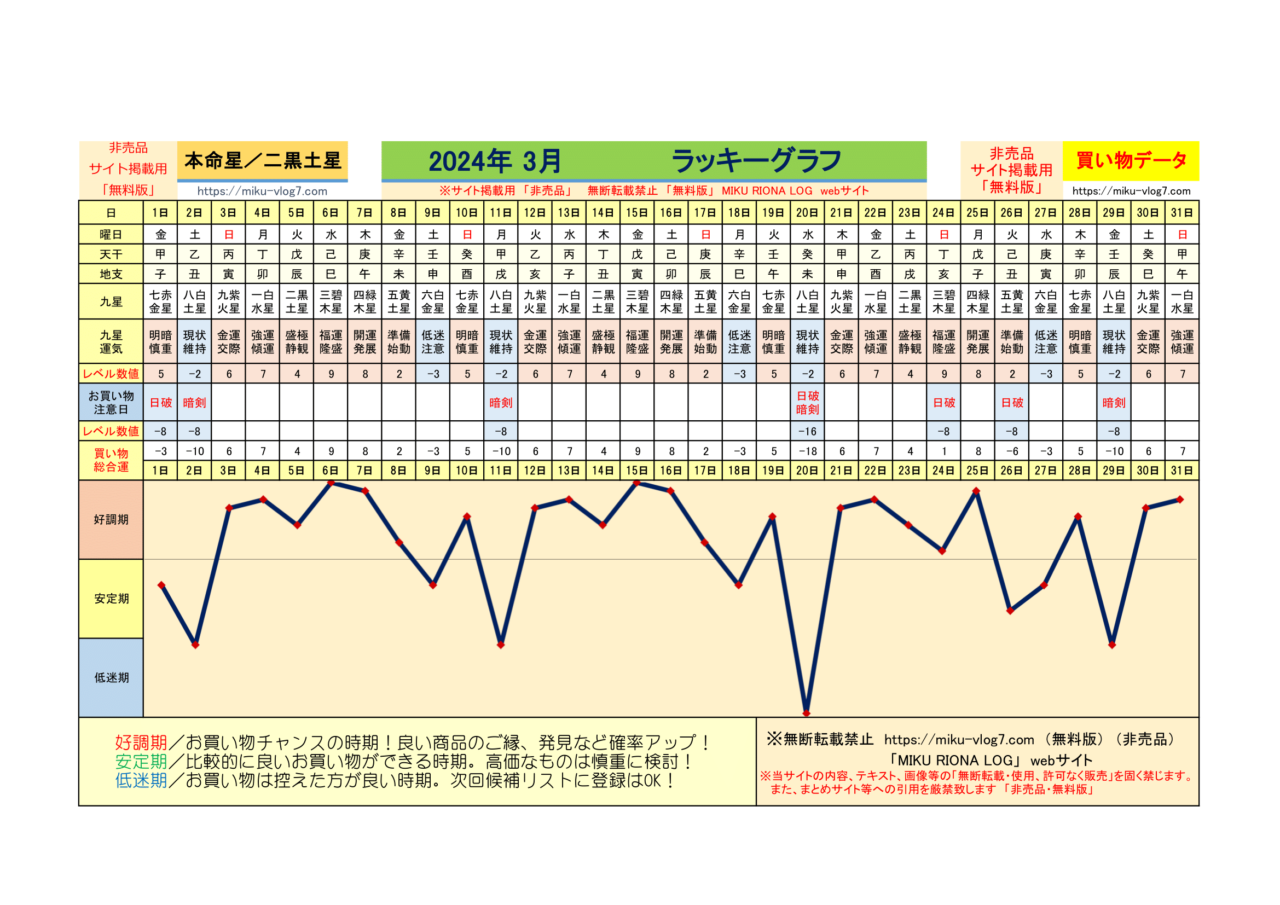The width and height of the screenshot is (1280, 905).
Task: Select the 本命星／二黒土星 orange header
Action: point(263,160)
